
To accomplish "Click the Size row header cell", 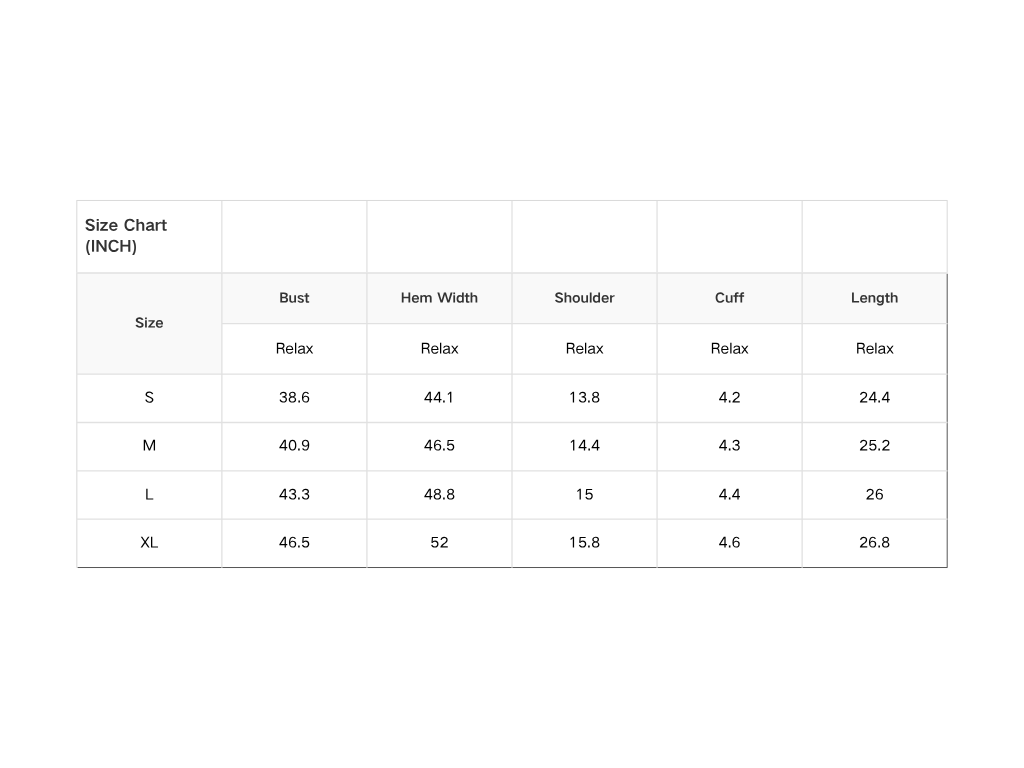I will (149, 323).
